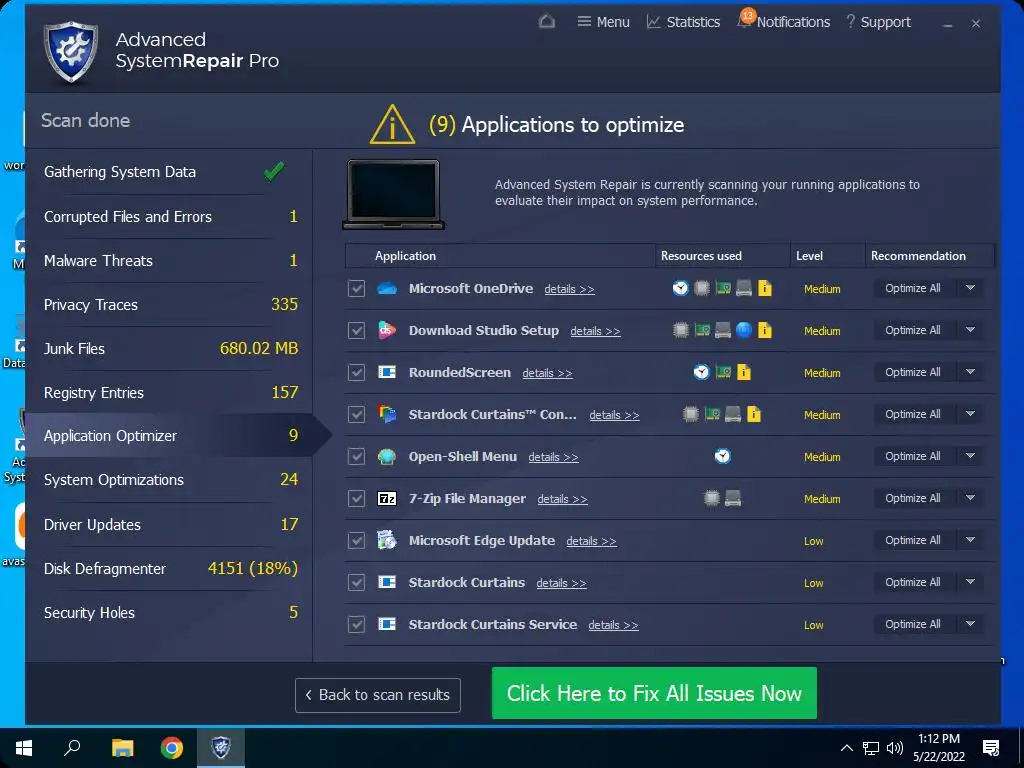Screen dimensions: 1024x768
Task: Go to the Home house icon
Action: [547, 22]
